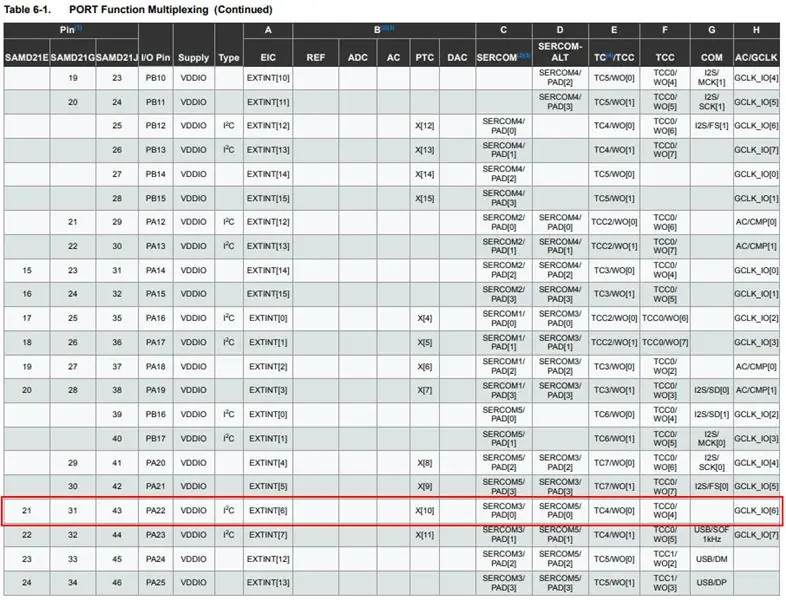Click the PB17 I/O pin cell
This screenshot has height=600, width=786.
pyautogui.click(x=155, y=439)
